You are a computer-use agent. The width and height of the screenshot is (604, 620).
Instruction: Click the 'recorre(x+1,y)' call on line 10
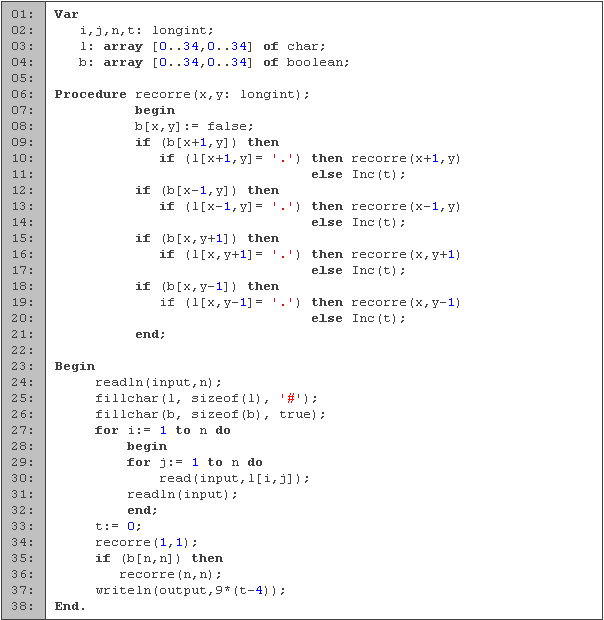click(x=406, y=158)
